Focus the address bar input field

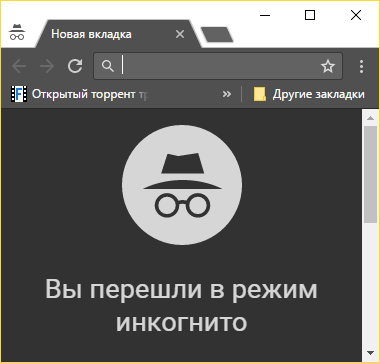(x=218, y=66)
